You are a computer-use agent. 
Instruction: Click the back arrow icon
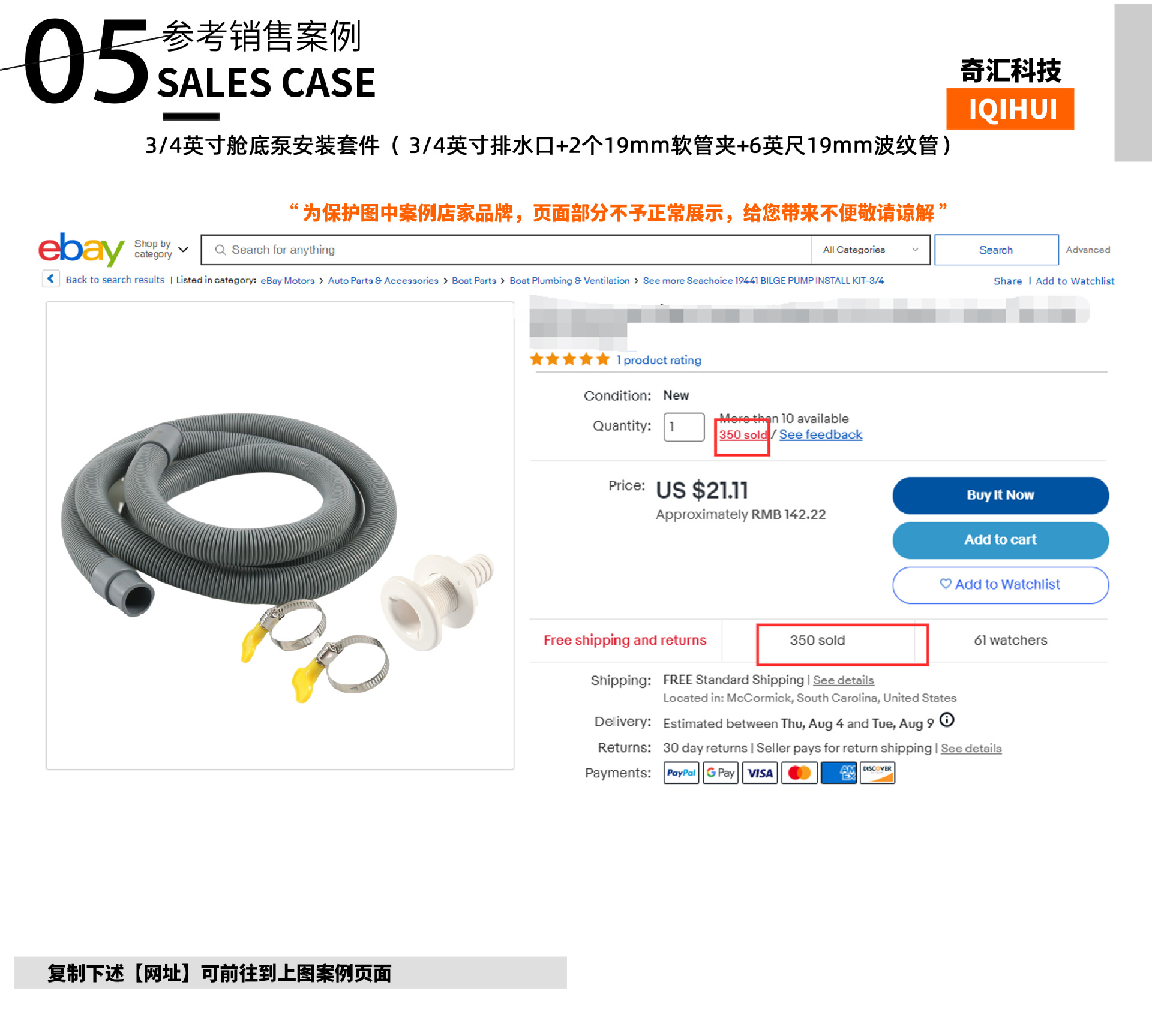pyautogui.click(x=51, y=279)
